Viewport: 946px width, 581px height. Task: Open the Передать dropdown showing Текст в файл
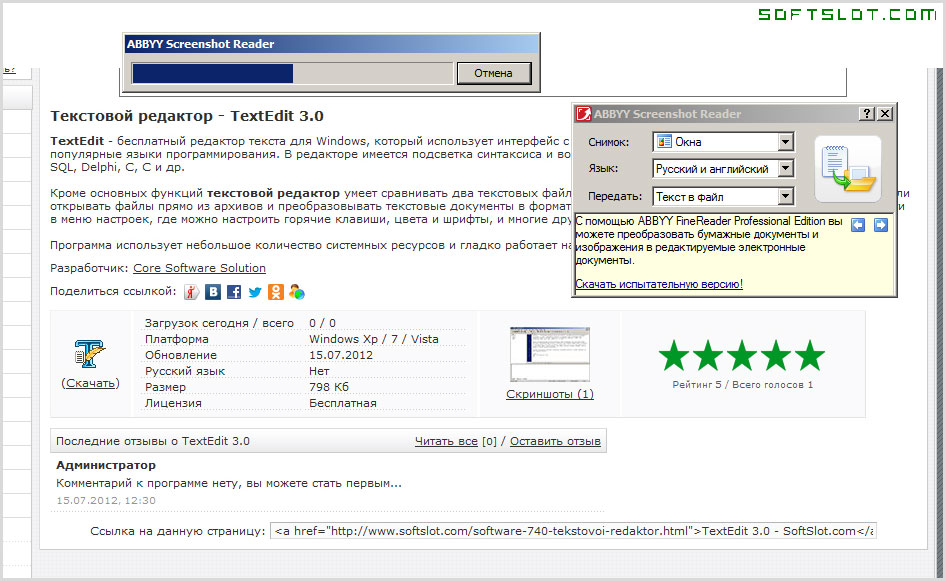point(723,196)
